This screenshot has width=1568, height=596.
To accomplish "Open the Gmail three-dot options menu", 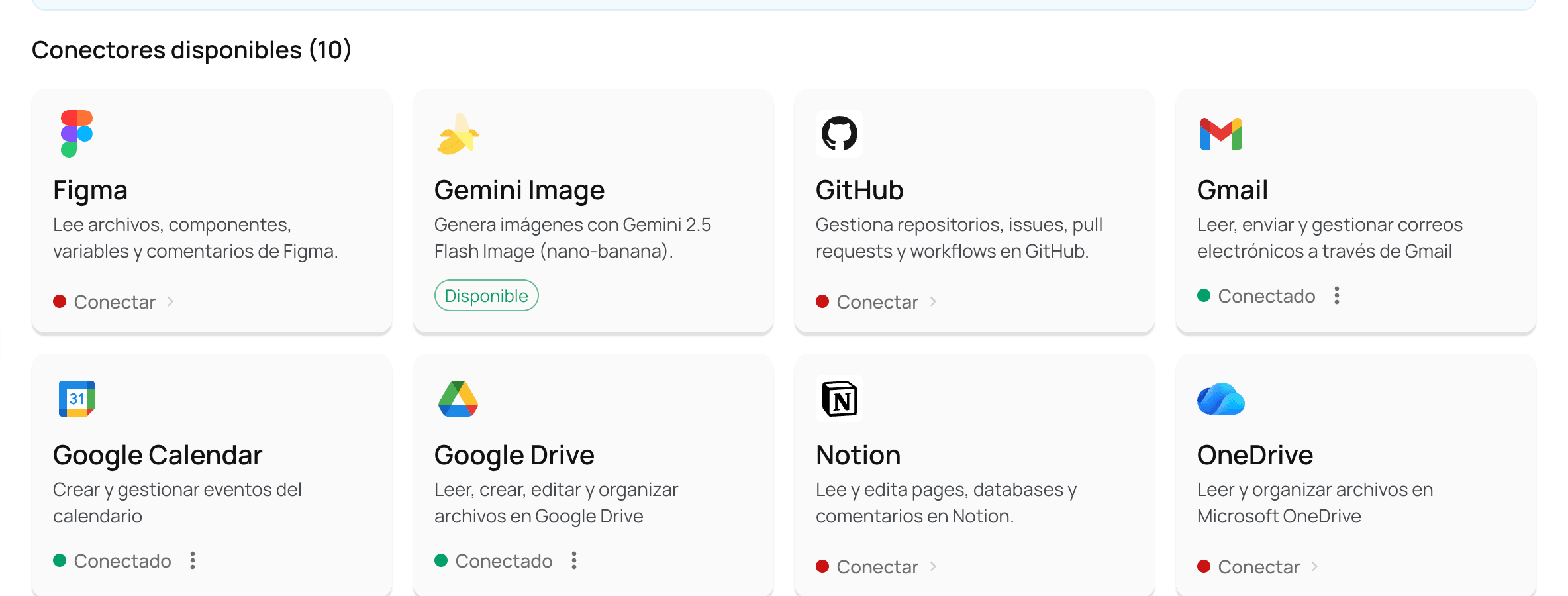I will (1337, 295).
